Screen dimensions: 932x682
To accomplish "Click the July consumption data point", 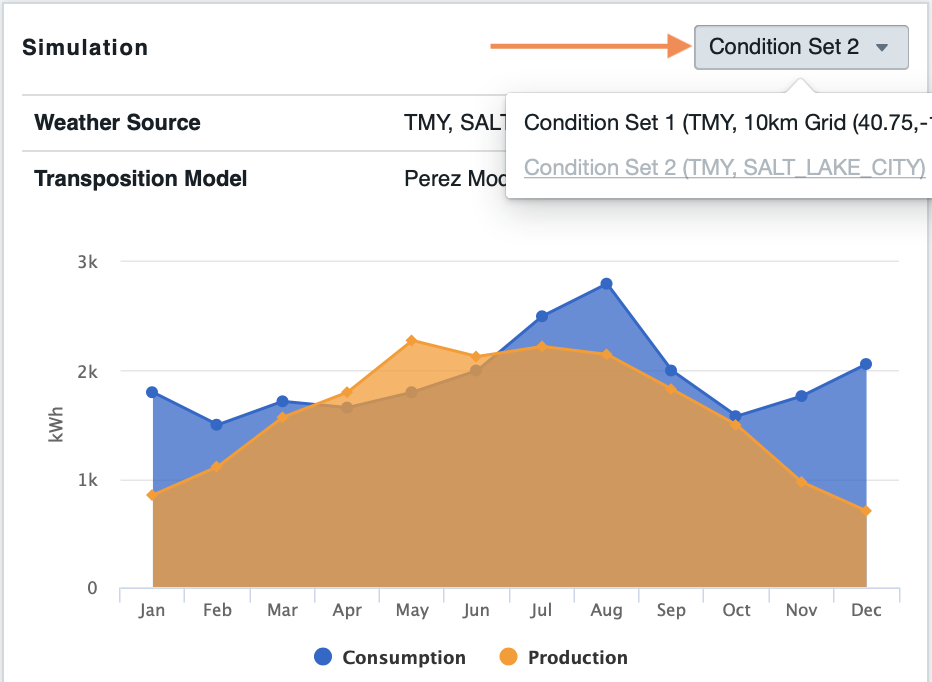I will (x=542, y=316).
